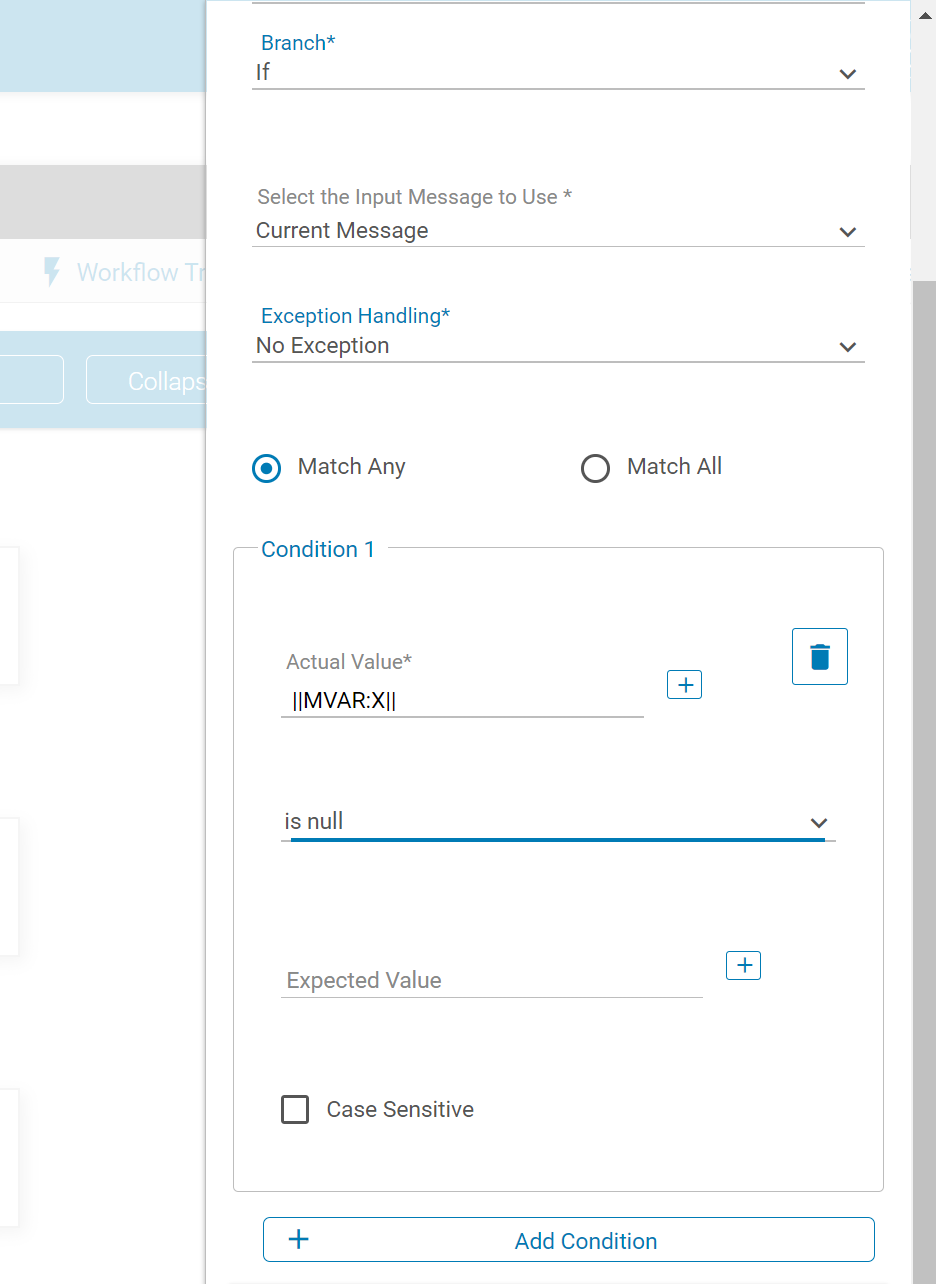Click the Collapse button in the background
936x1284 pixels.
click(147, 380)
